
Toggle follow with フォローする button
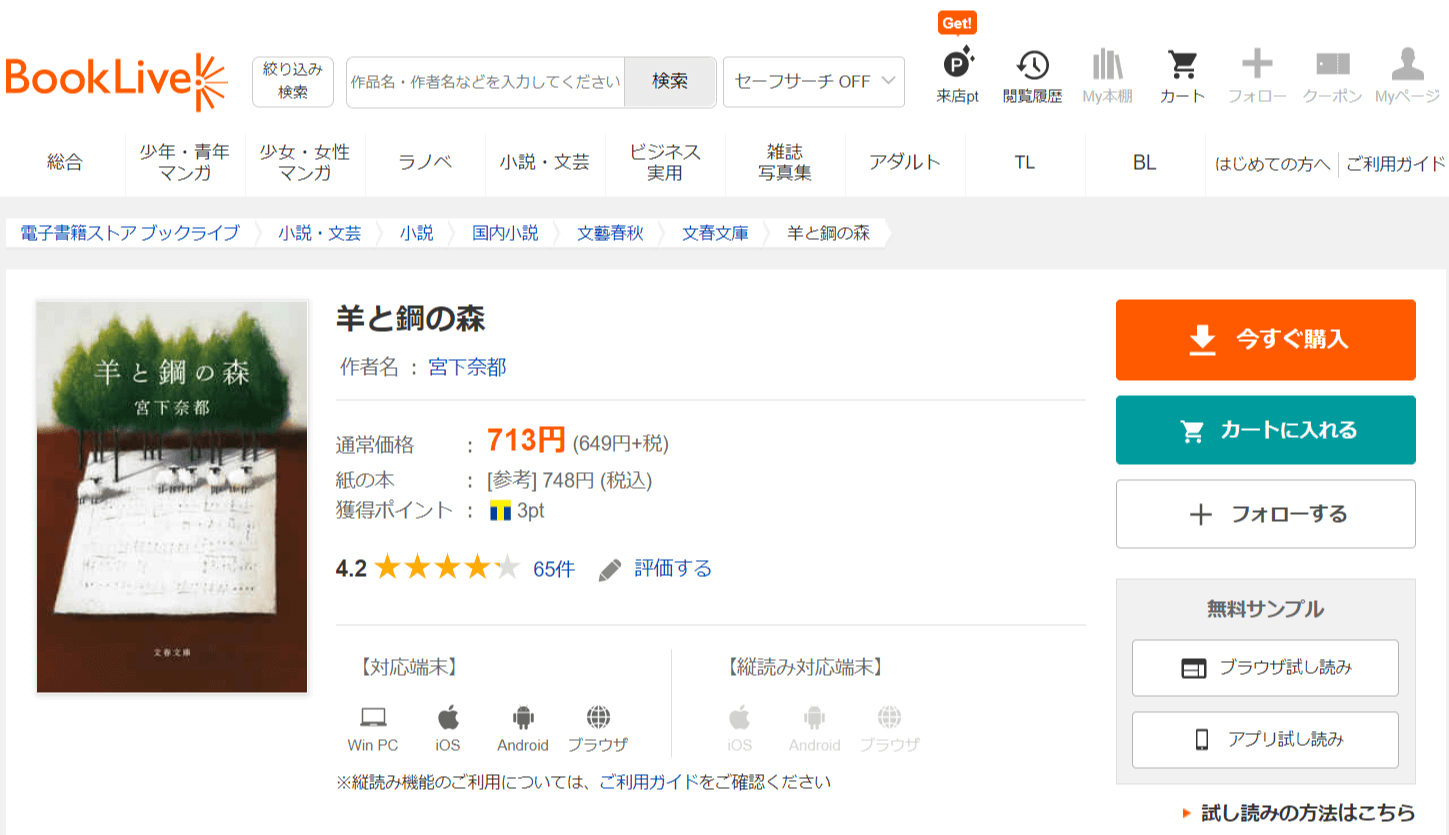coord(1265,514)
